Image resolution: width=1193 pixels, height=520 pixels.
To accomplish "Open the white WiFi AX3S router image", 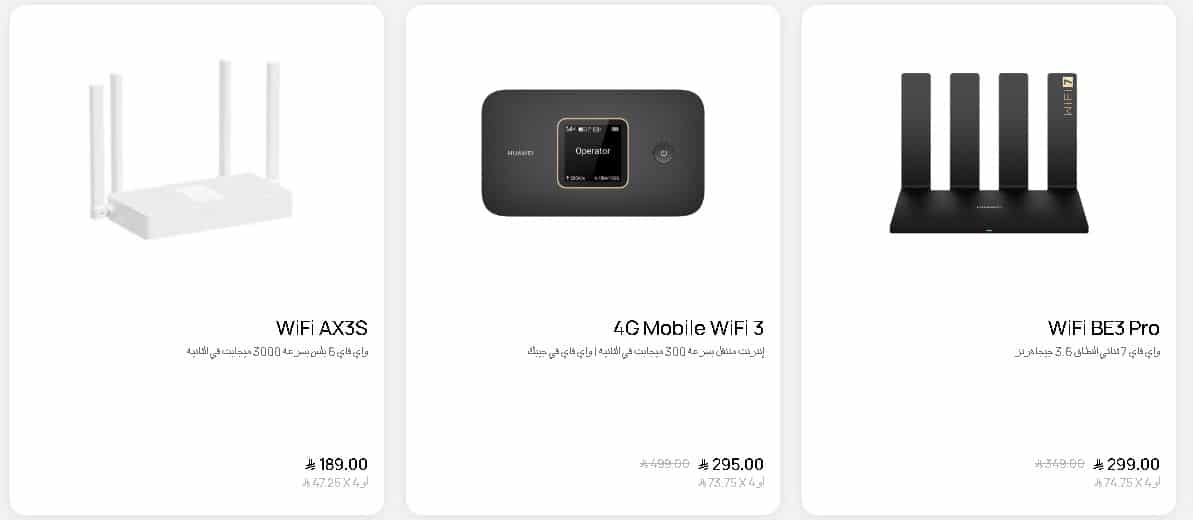I will coord(190,150).
